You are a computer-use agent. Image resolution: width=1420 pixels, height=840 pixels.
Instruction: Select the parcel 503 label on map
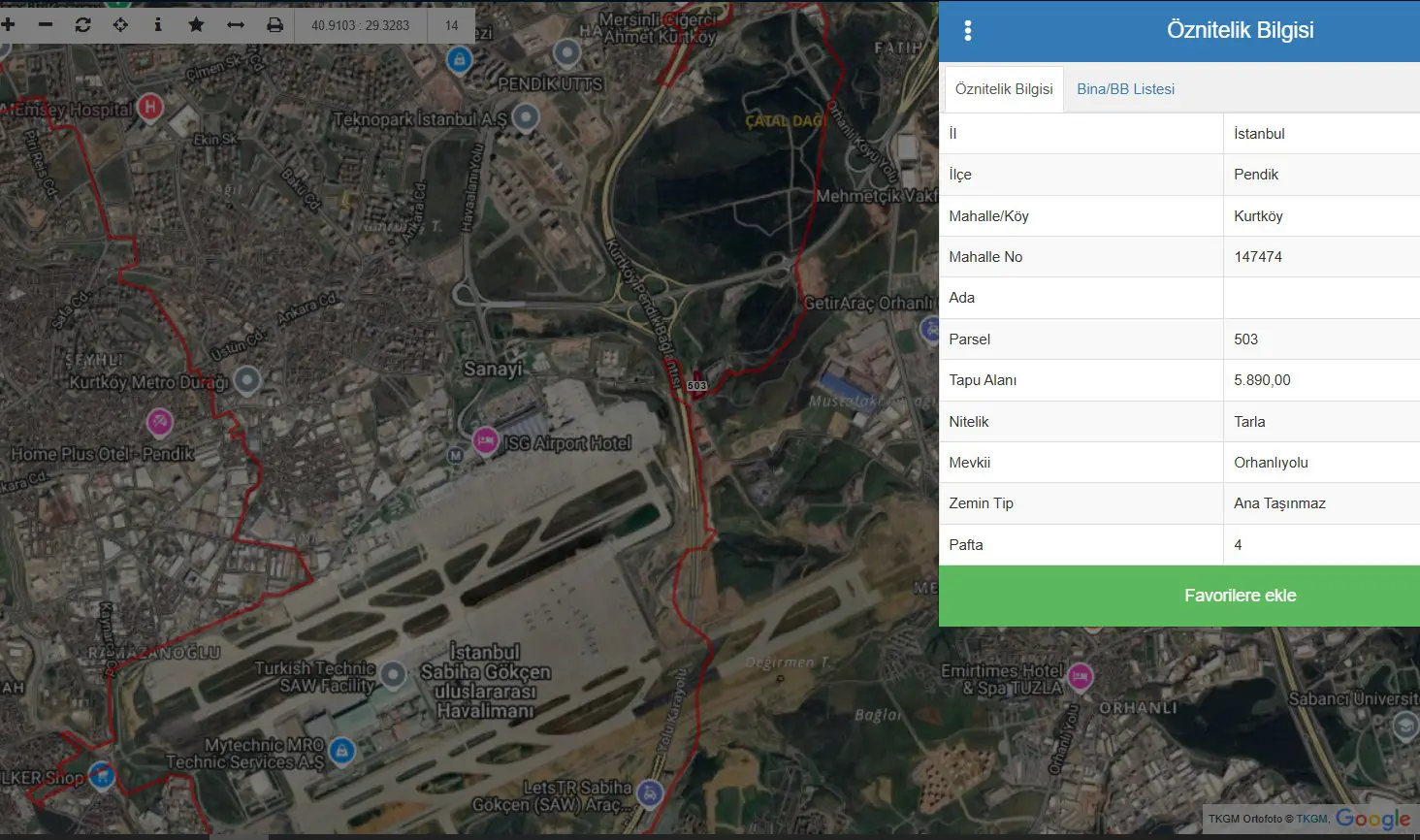point(696,386)
